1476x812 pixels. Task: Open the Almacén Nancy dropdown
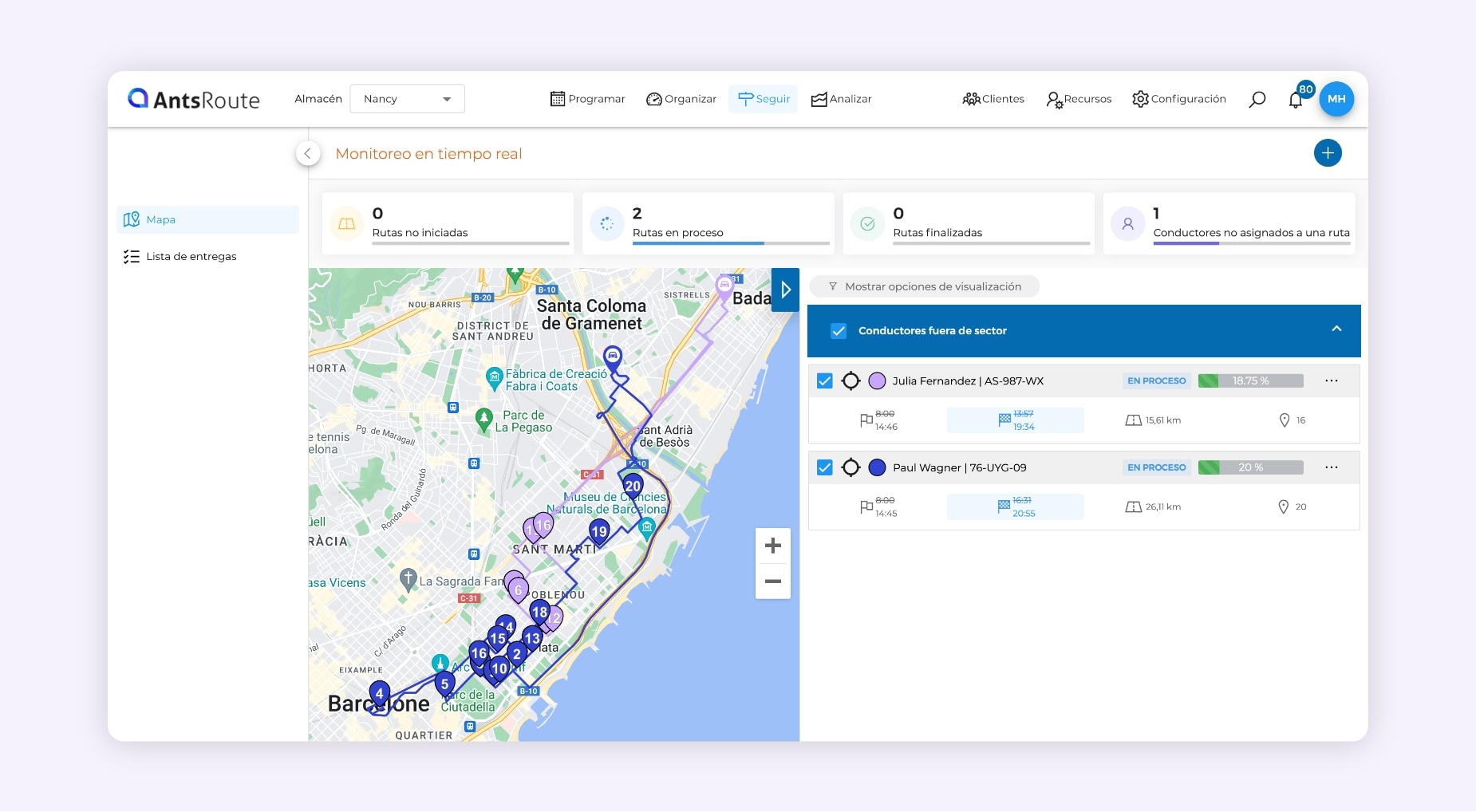[x=407, y=98]
